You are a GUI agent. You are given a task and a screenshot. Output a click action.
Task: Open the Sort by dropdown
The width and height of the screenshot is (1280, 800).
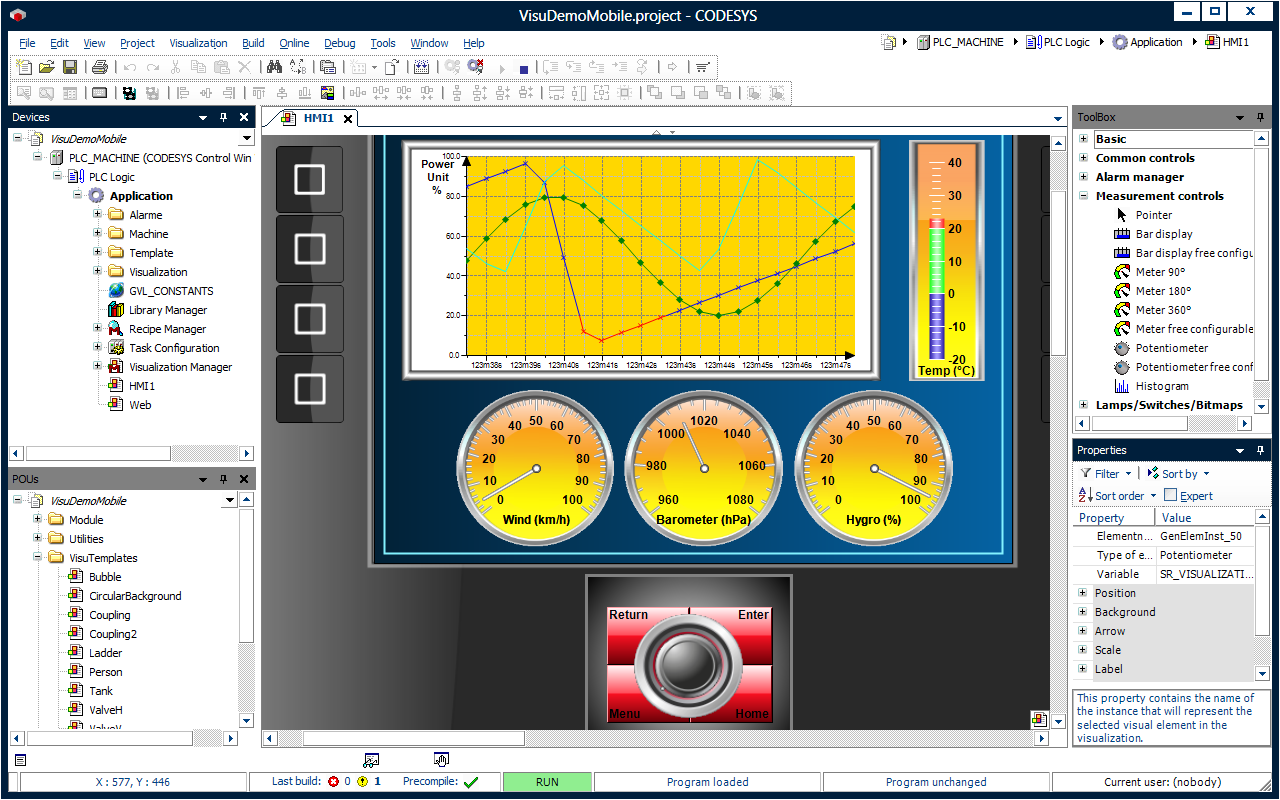click(x=1179, y=474)
